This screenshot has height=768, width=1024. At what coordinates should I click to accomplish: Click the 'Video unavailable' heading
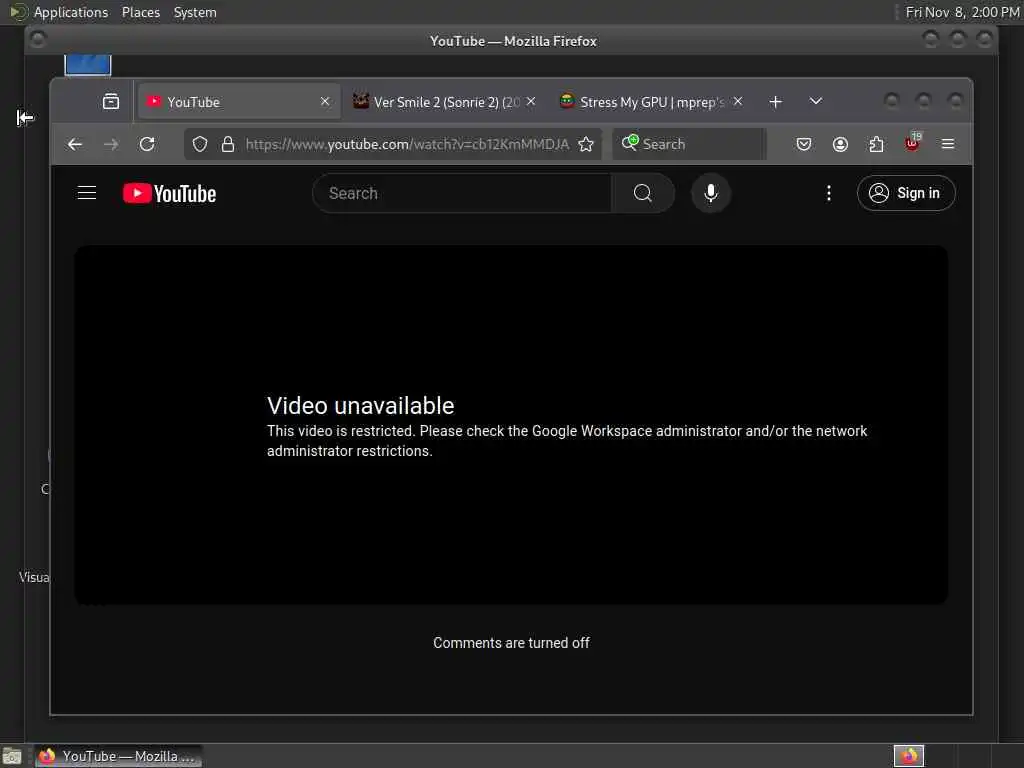tap(360, 406)
